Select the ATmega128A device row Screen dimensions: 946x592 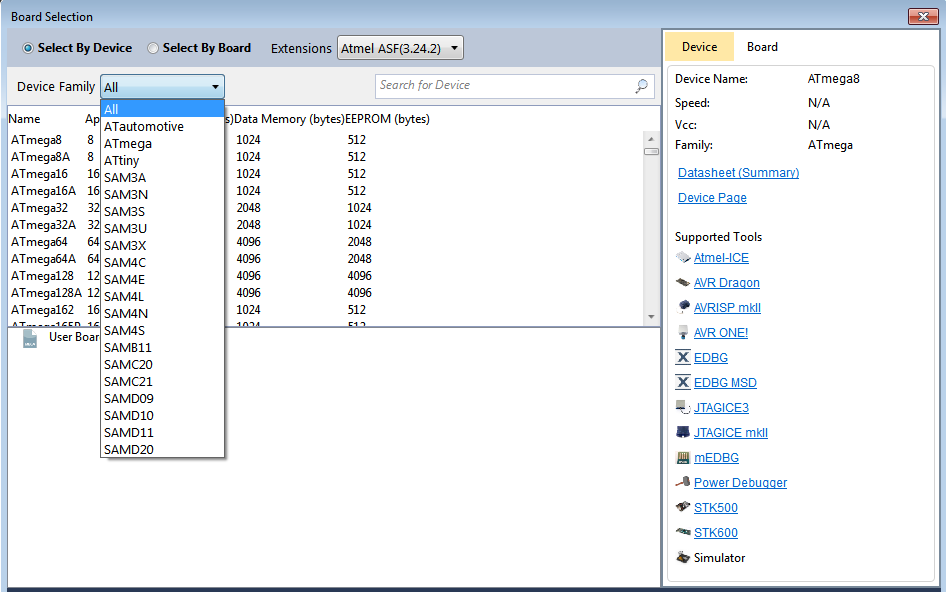pyautogui.click(x=326, y=293)
